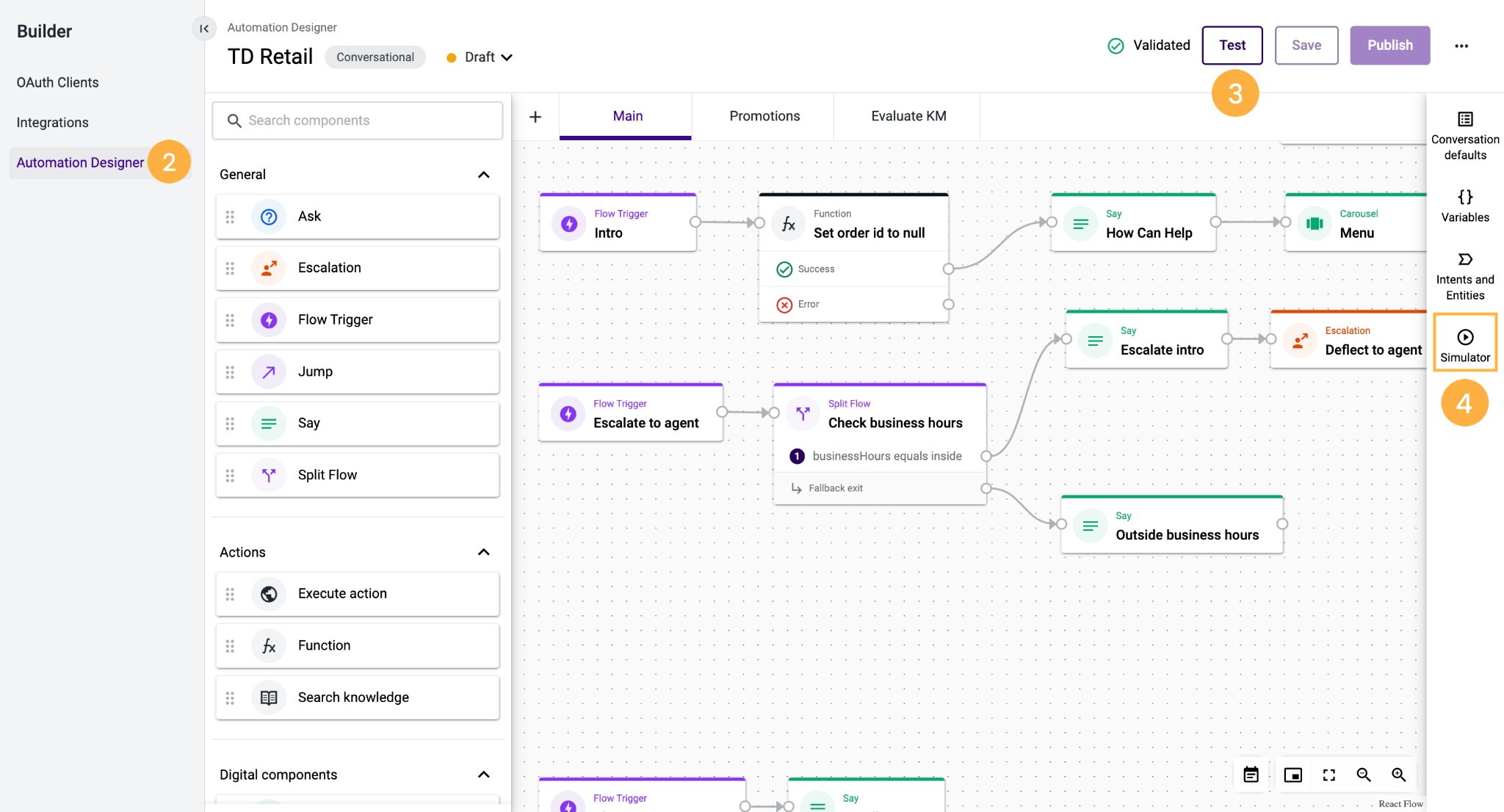Open the more options ellipsis menu
The width and height of the screenshot is (1504, 812).
[x=1461, y=45]
